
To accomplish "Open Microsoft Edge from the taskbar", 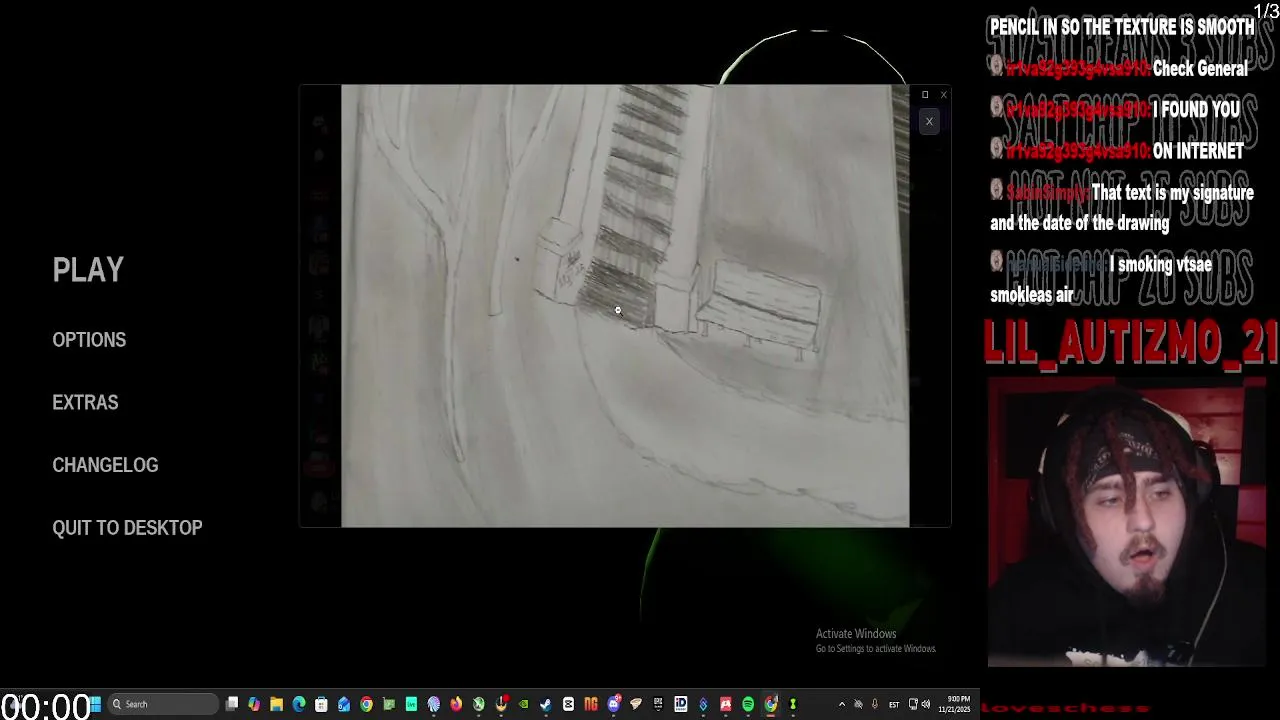I will (299, 704).
